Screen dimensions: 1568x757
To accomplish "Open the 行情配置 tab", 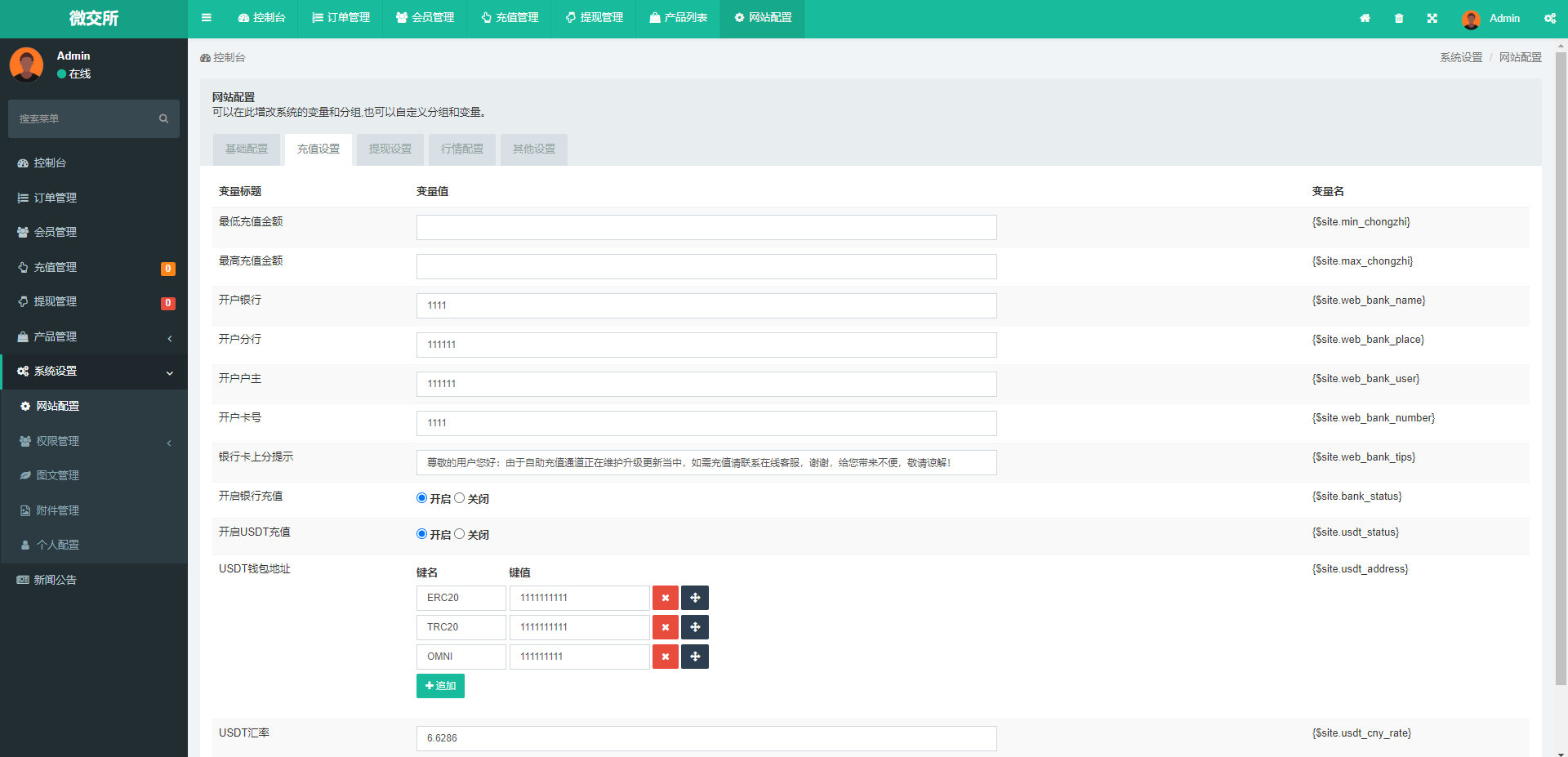I will click(462, 149).
